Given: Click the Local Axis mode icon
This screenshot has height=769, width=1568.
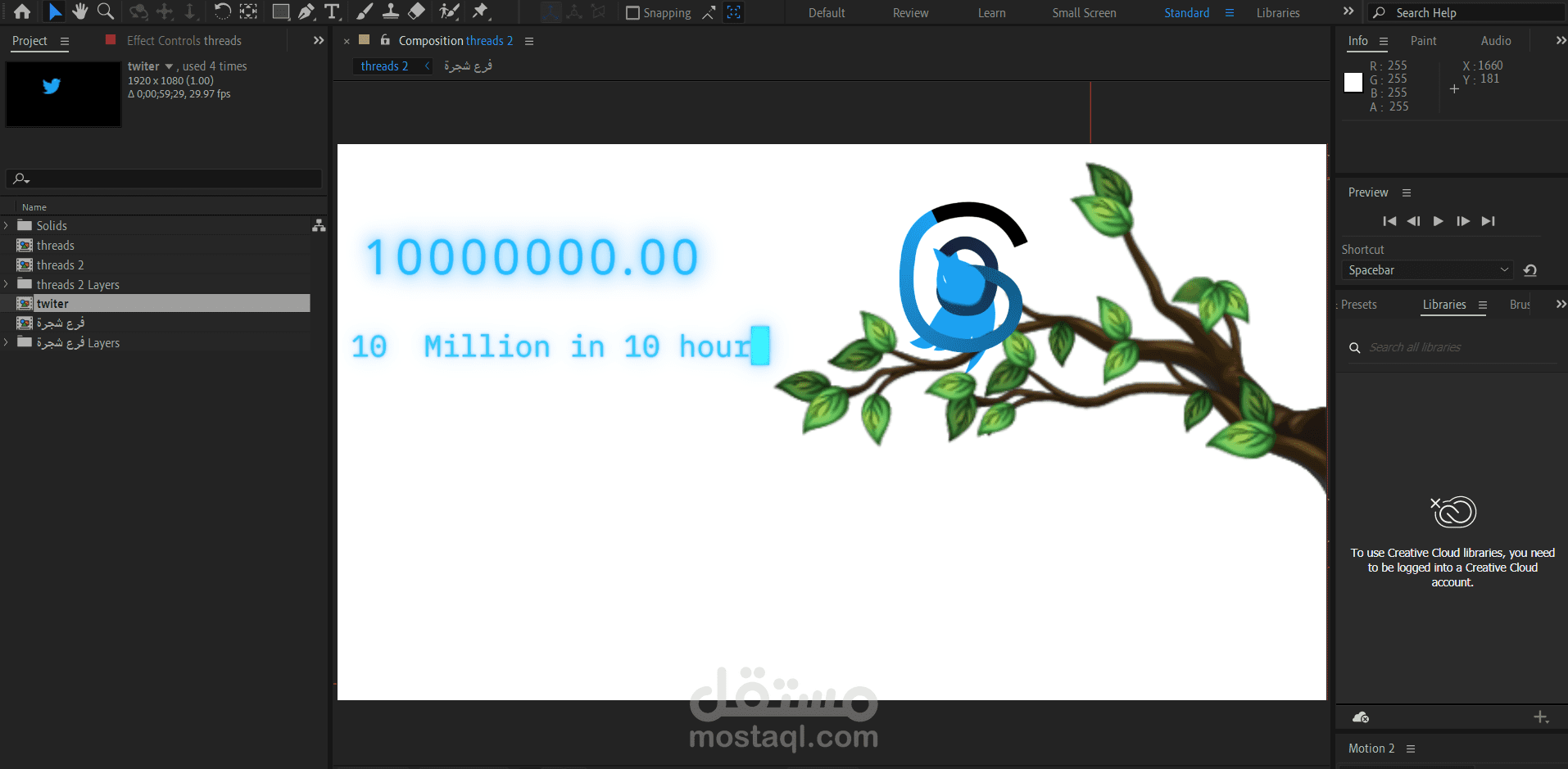Looking at the screenshot, I should click(x=551, y=12).
